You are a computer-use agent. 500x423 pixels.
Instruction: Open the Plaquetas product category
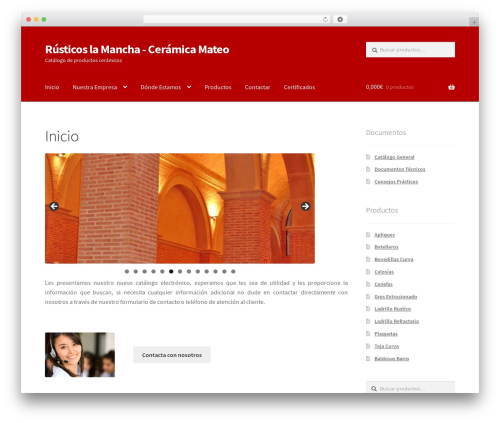coord(386,334)
